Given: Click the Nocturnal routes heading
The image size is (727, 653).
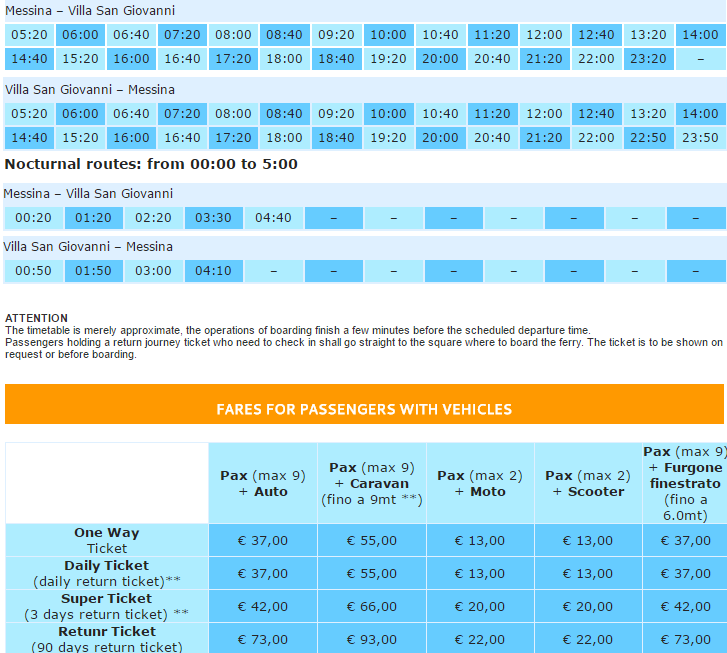Looking at the screenshot, I should tap(151, 164).
